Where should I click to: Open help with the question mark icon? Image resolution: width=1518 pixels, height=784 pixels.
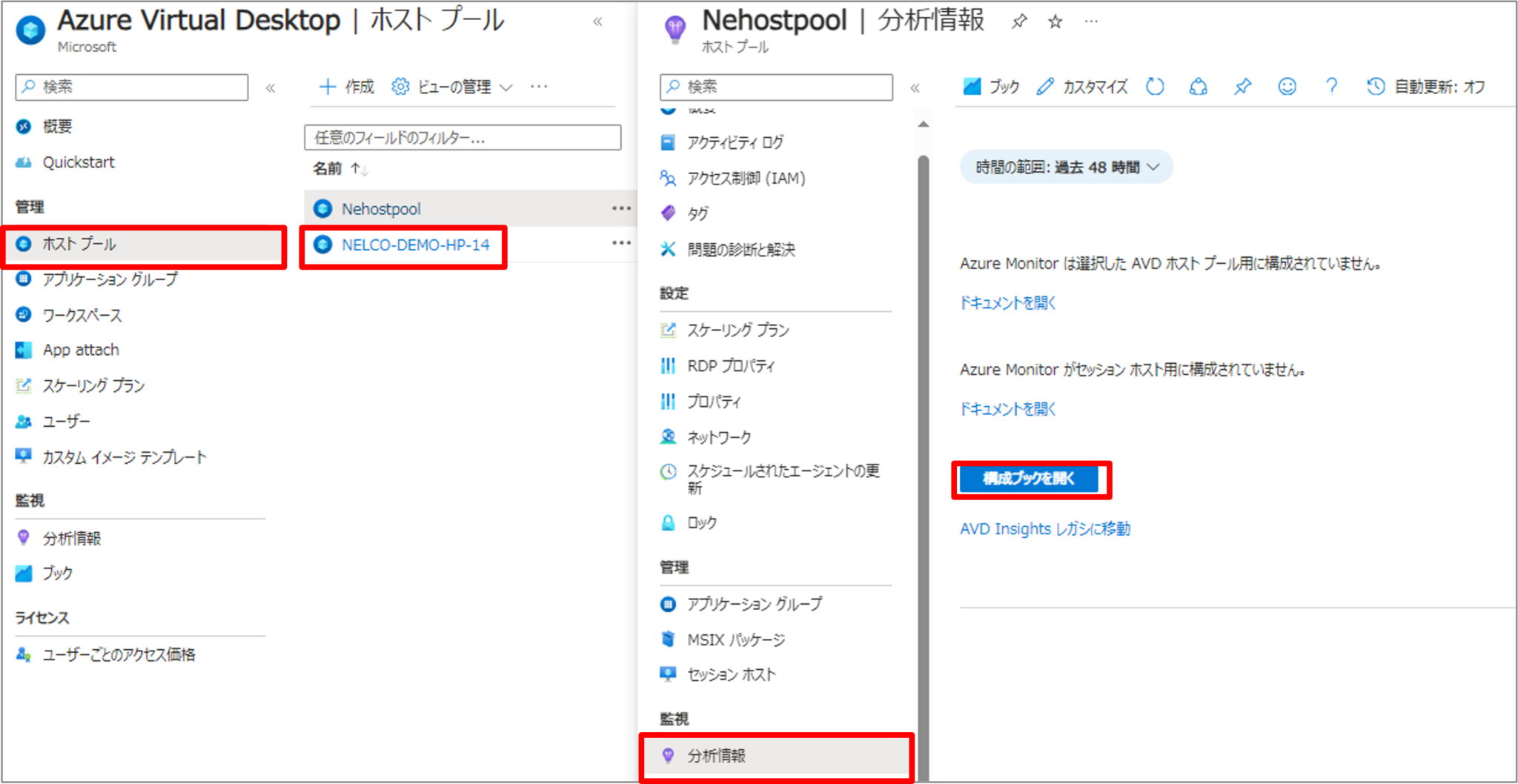pyautogui.click(x=1332, y=87)
